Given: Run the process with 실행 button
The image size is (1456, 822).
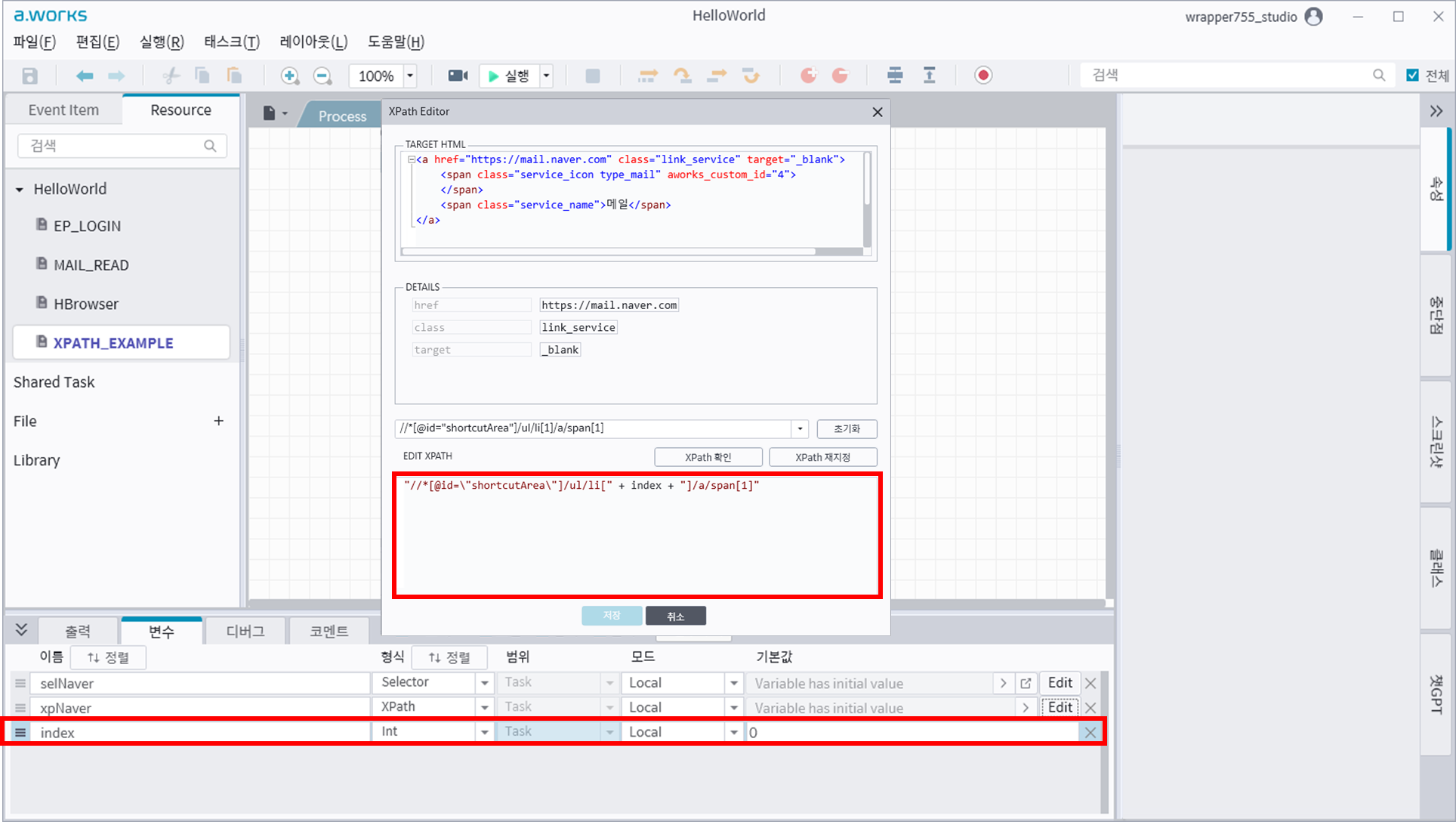Looking at the screenshot, I should click(x=509, y=76).
